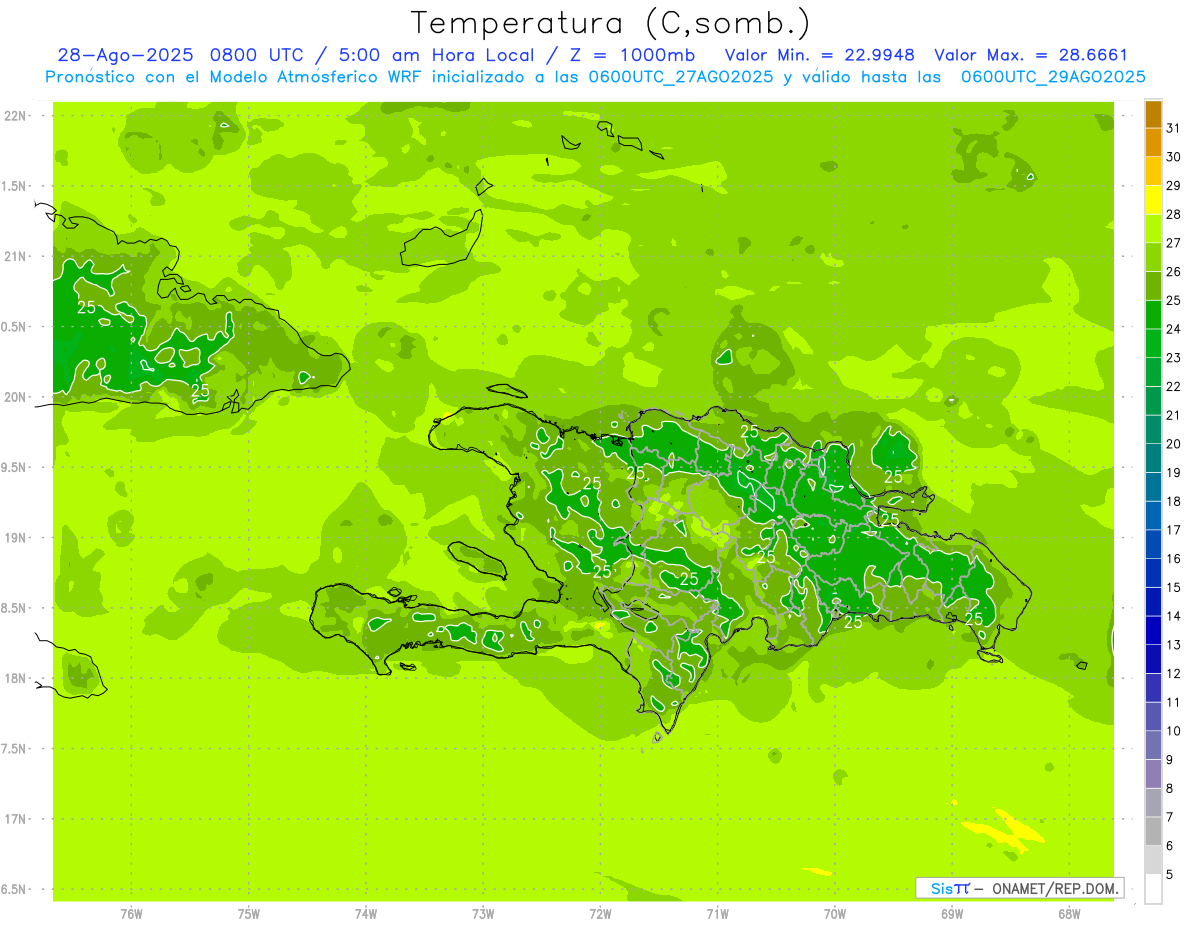Click the '69W' longitude label

(951, 913)
